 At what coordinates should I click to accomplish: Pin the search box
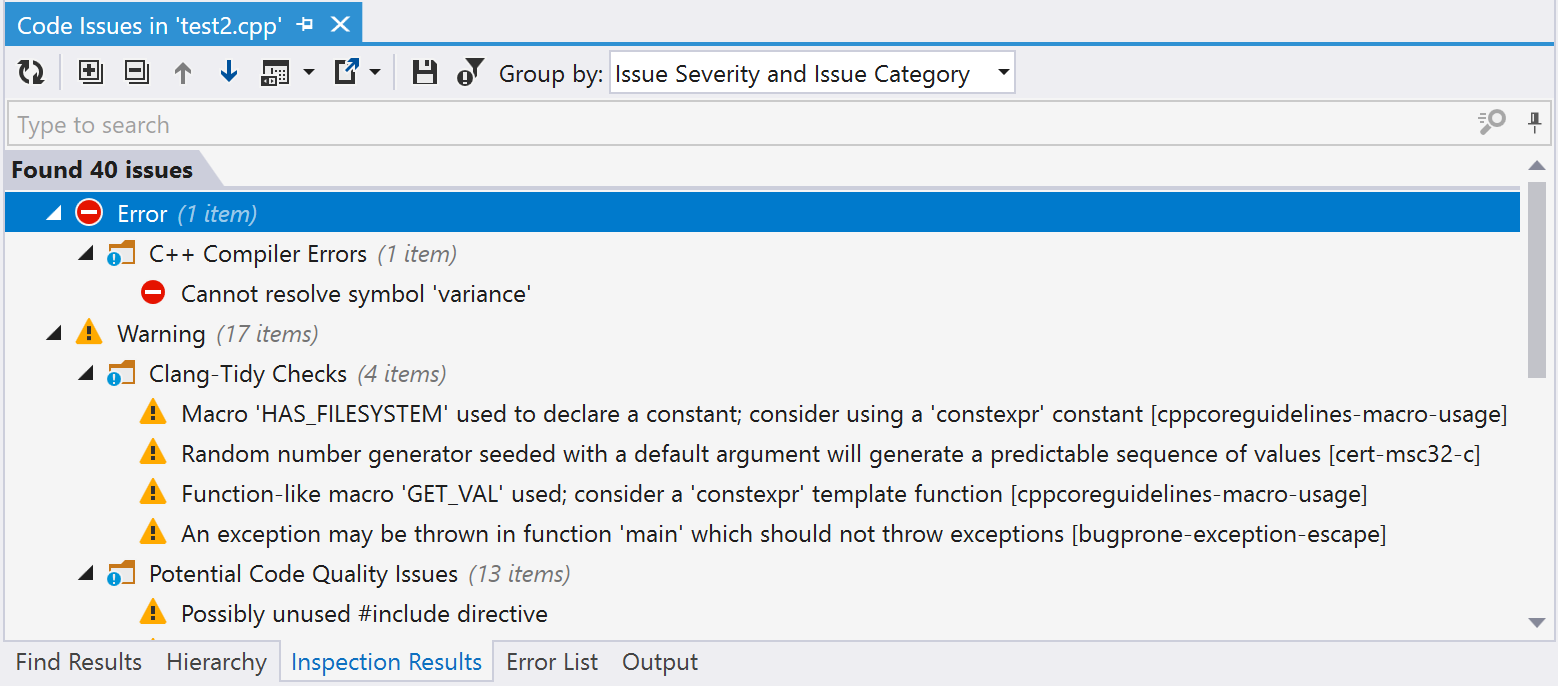(x=1536, y=122)
